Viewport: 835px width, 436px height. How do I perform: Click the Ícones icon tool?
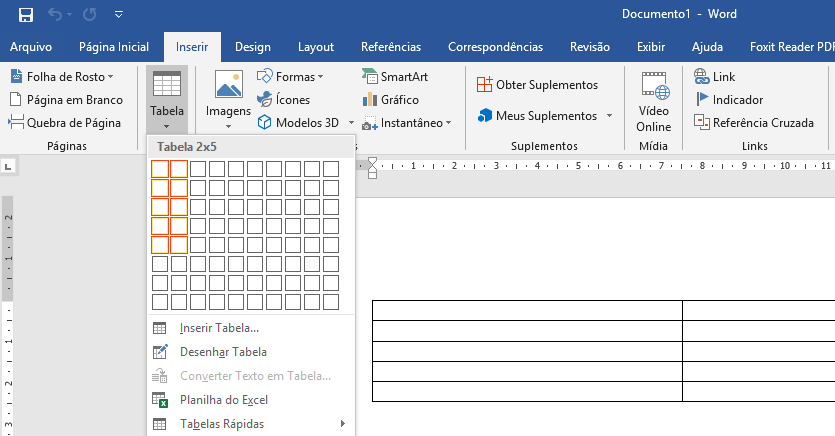(x=283, y=100)
